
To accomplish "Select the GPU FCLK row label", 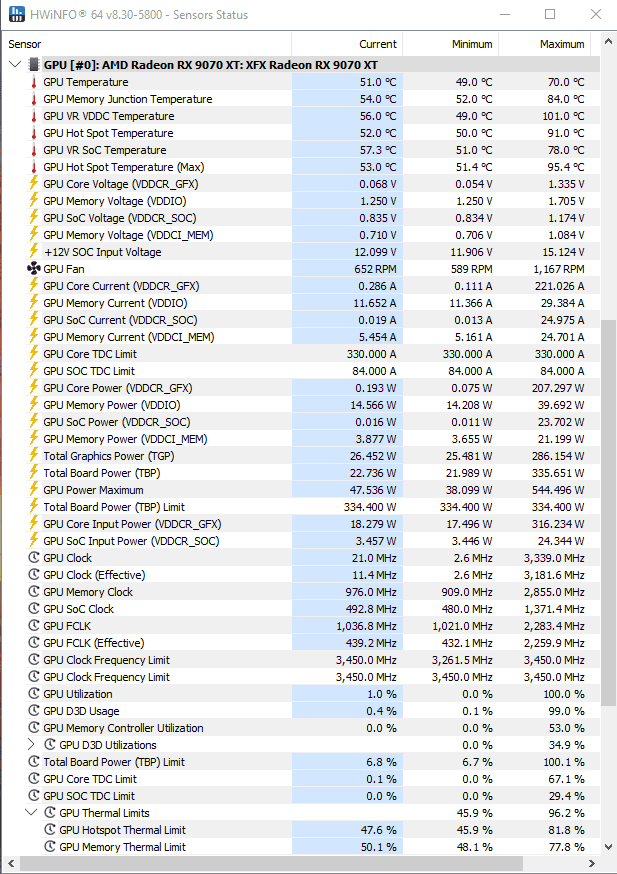I will coord(67,626).
